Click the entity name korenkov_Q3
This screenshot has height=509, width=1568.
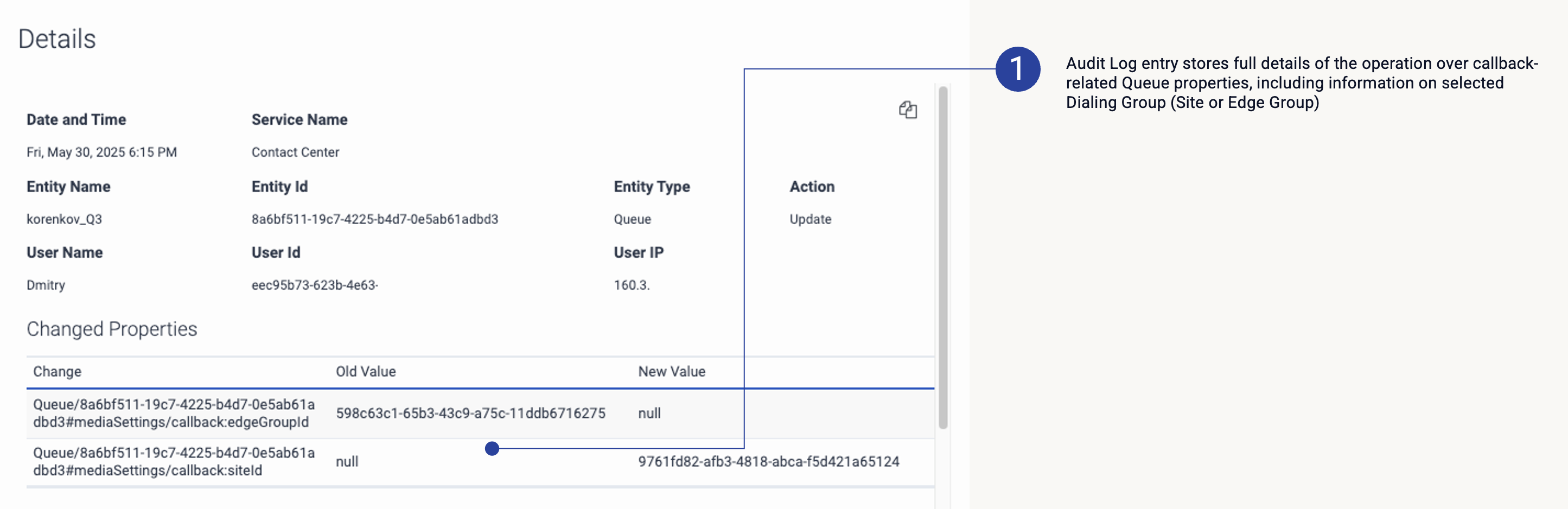[x=64, y=219]
